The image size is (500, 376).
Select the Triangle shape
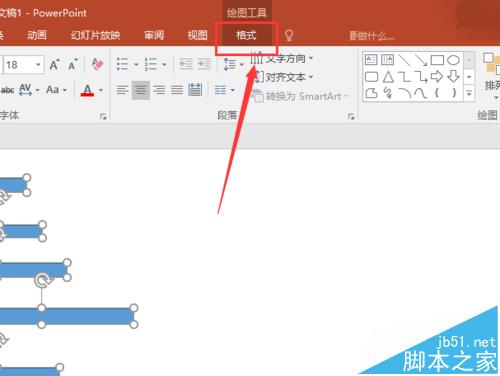(388, 77)
